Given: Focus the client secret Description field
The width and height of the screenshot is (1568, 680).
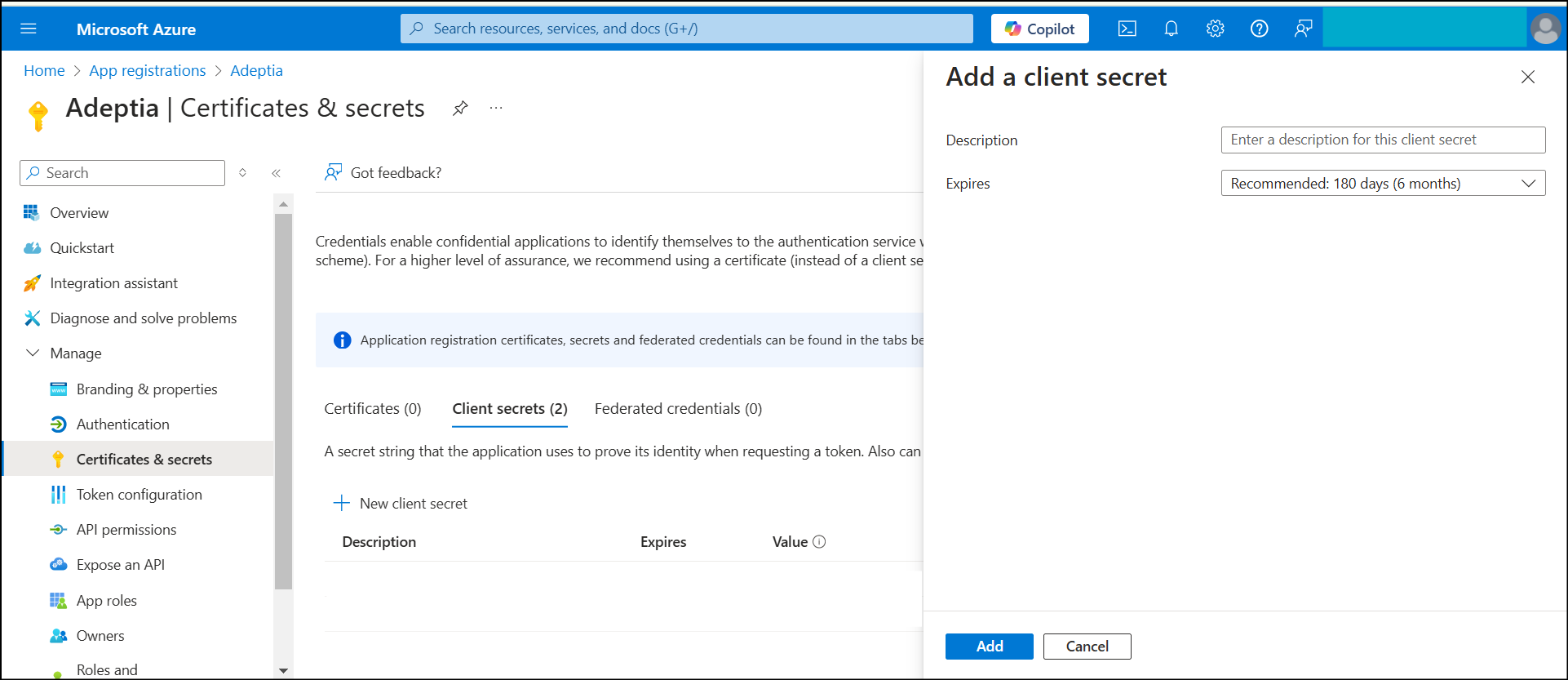Looking at the screenshot, I should 1382,140.
